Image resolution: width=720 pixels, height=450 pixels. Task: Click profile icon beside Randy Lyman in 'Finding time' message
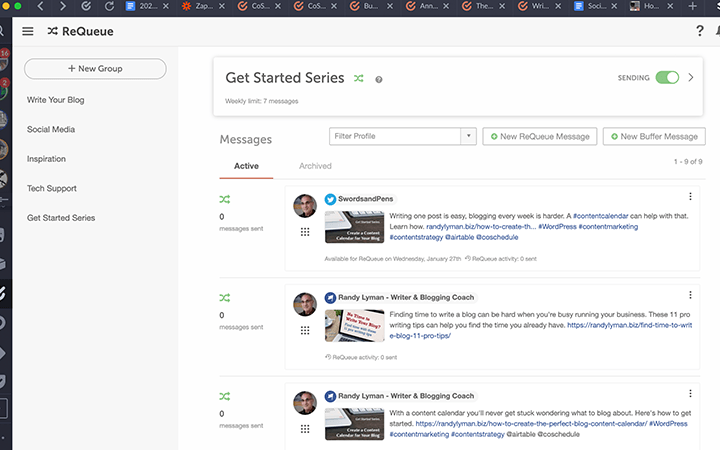(330, 298)
